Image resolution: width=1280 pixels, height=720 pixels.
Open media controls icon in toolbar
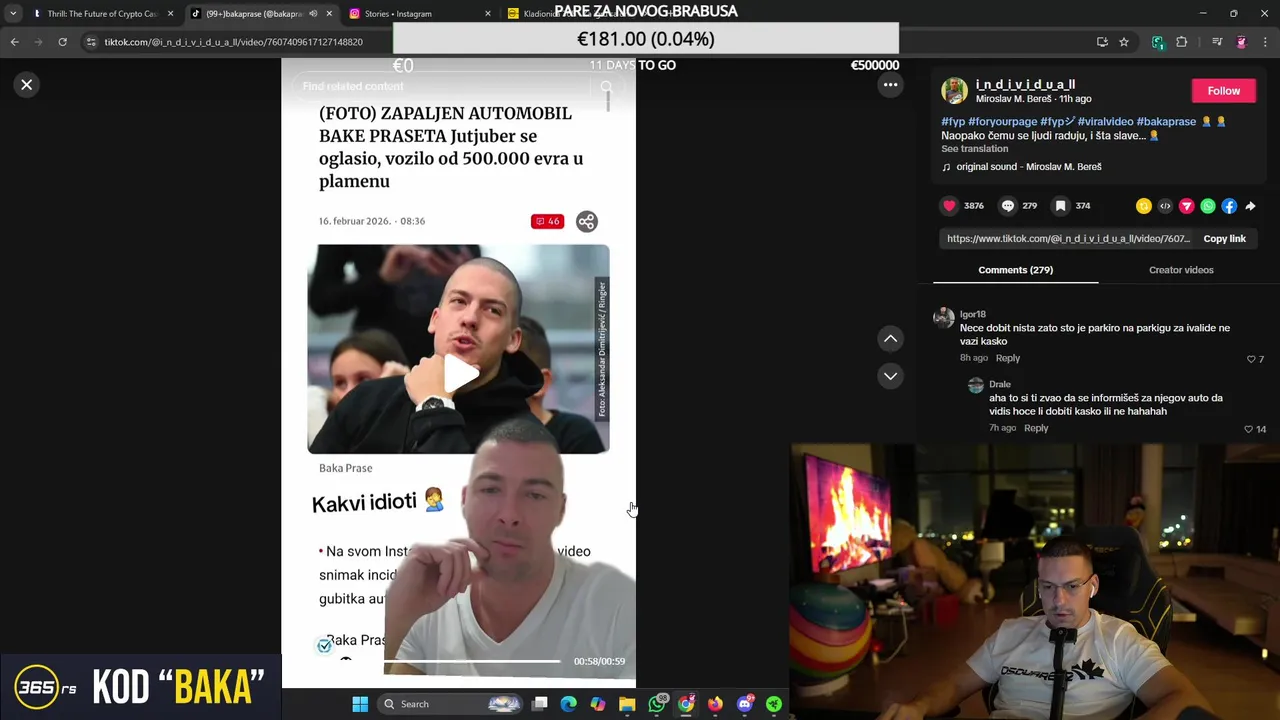1217,42
